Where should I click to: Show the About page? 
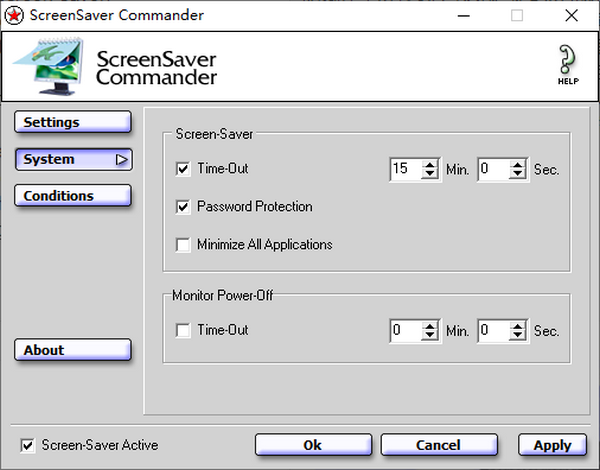(x=73, y=350)
